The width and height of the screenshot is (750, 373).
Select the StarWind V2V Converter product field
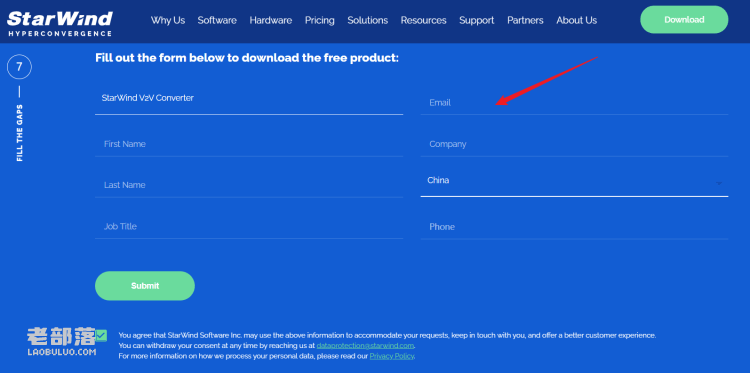(249, 98)
